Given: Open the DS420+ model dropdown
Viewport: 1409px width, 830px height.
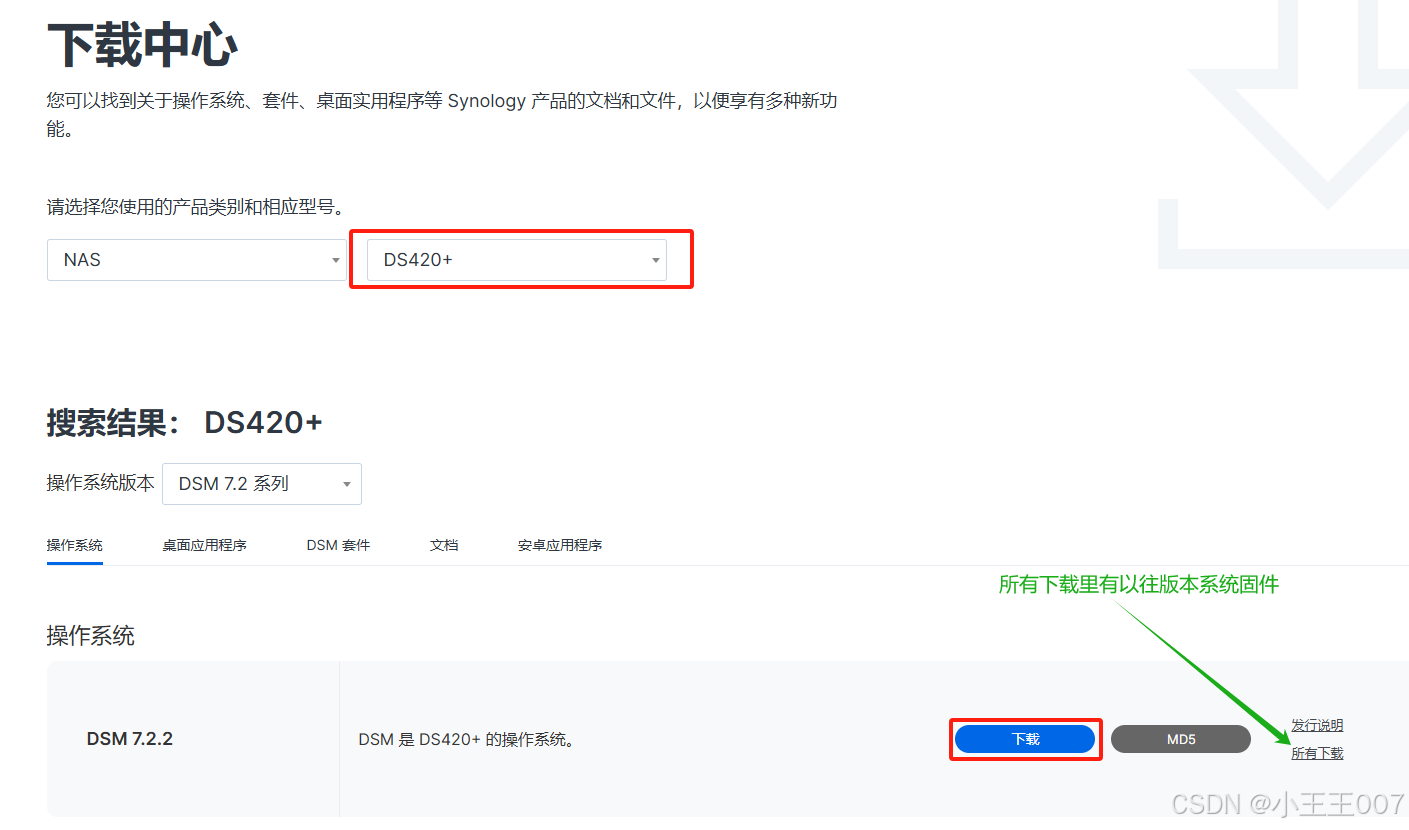Looking at the screenshot, I should (x=517, y=259).
